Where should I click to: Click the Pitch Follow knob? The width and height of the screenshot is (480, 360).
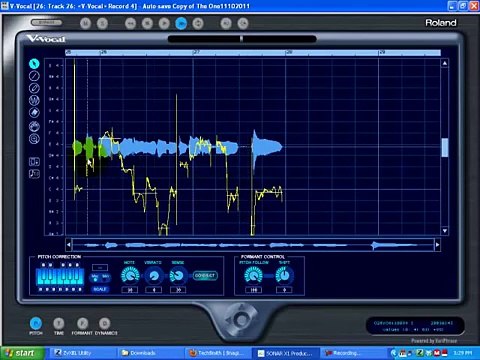254,276
